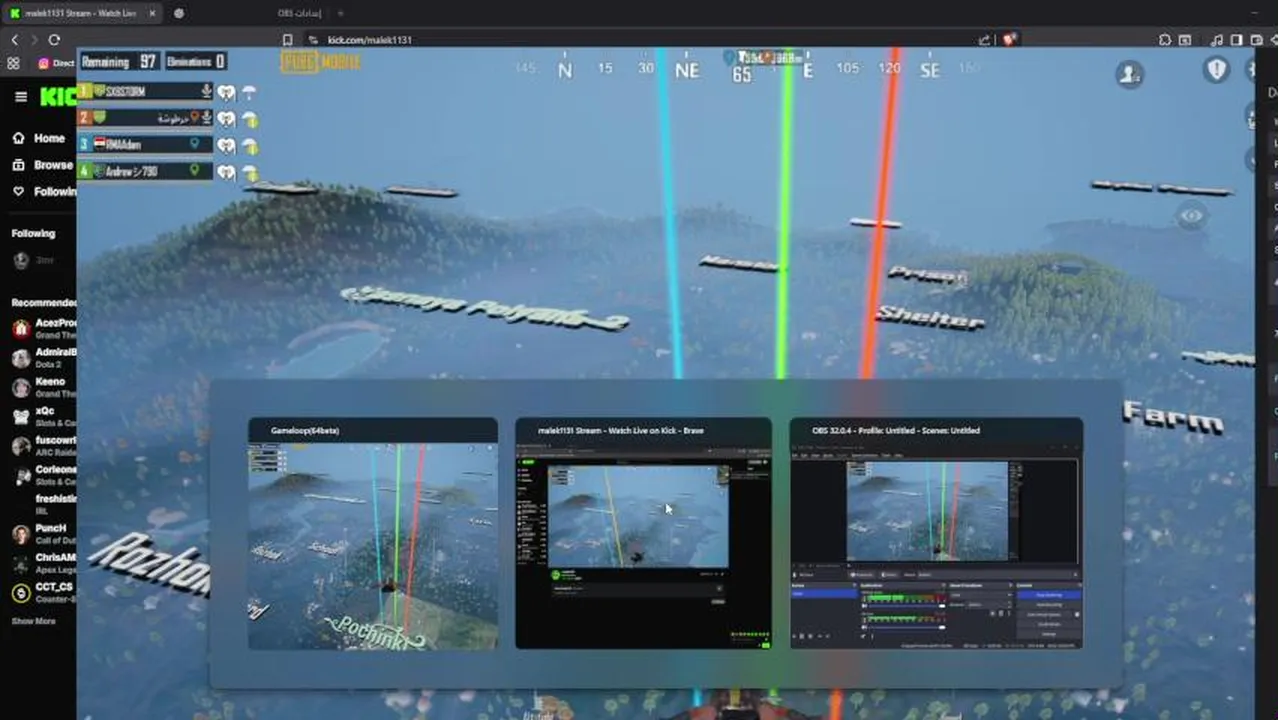Open the share icon in the address bar
Screen dimensions: 1278x720
pyautogui.click(x=985, y=40)
